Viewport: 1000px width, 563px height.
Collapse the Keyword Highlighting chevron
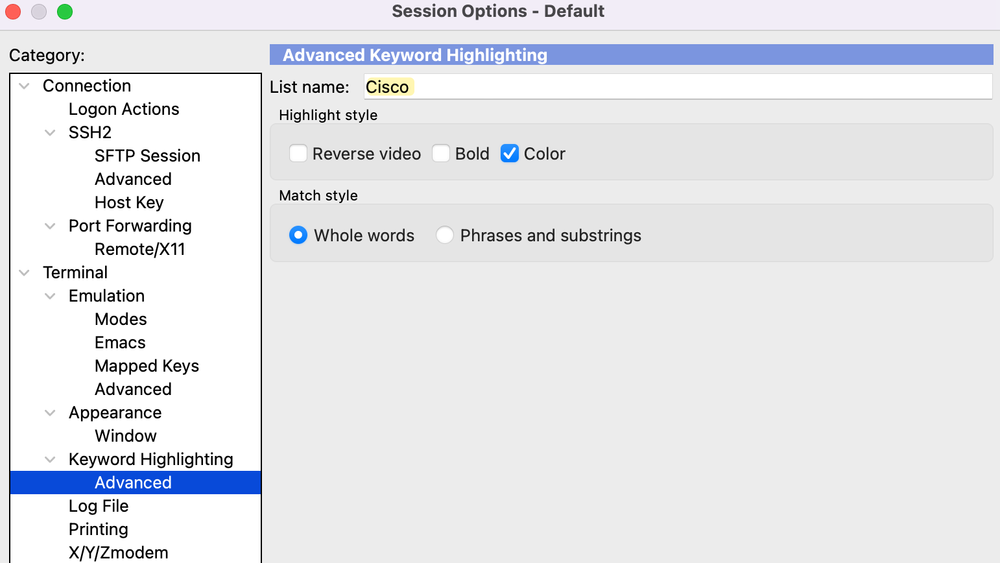(51, 460)
